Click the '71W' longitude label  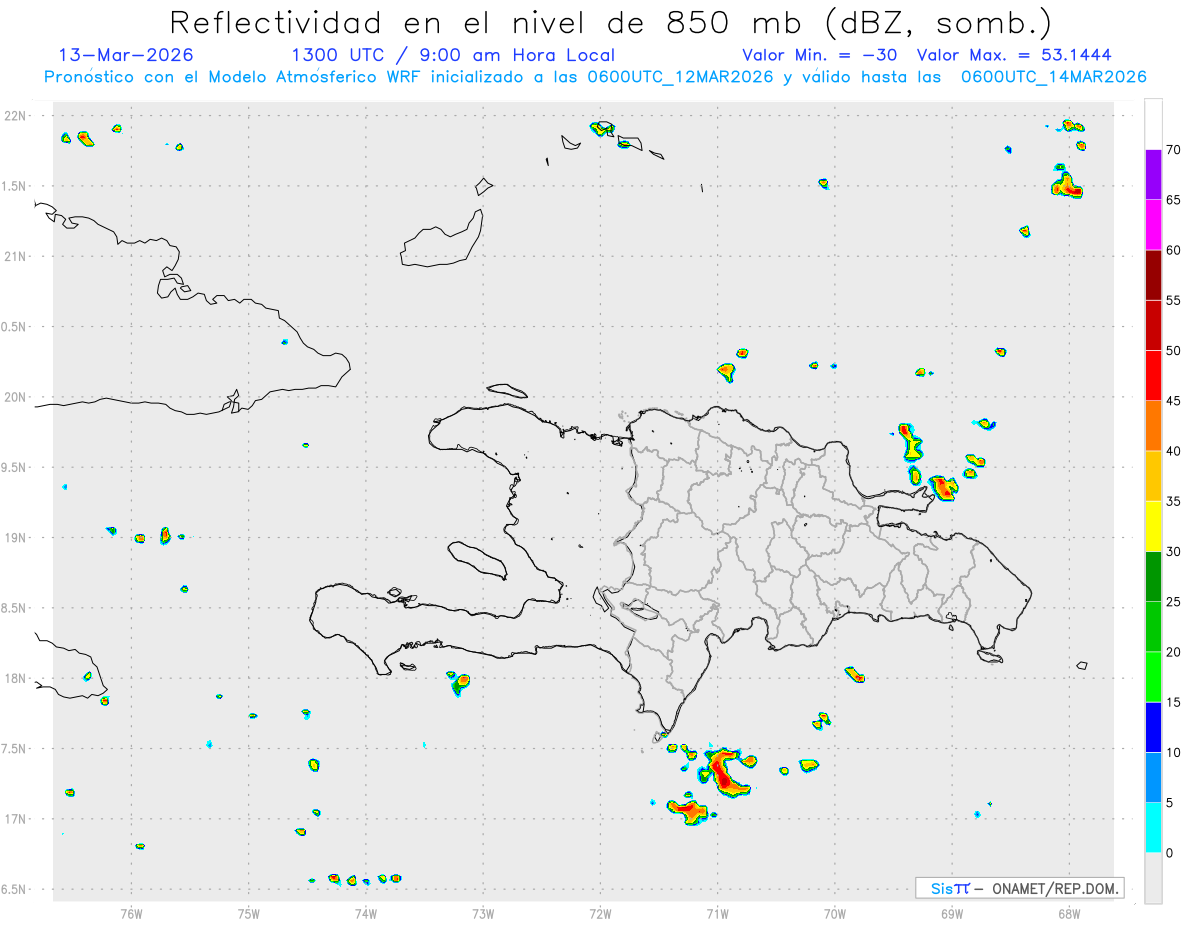717,912
